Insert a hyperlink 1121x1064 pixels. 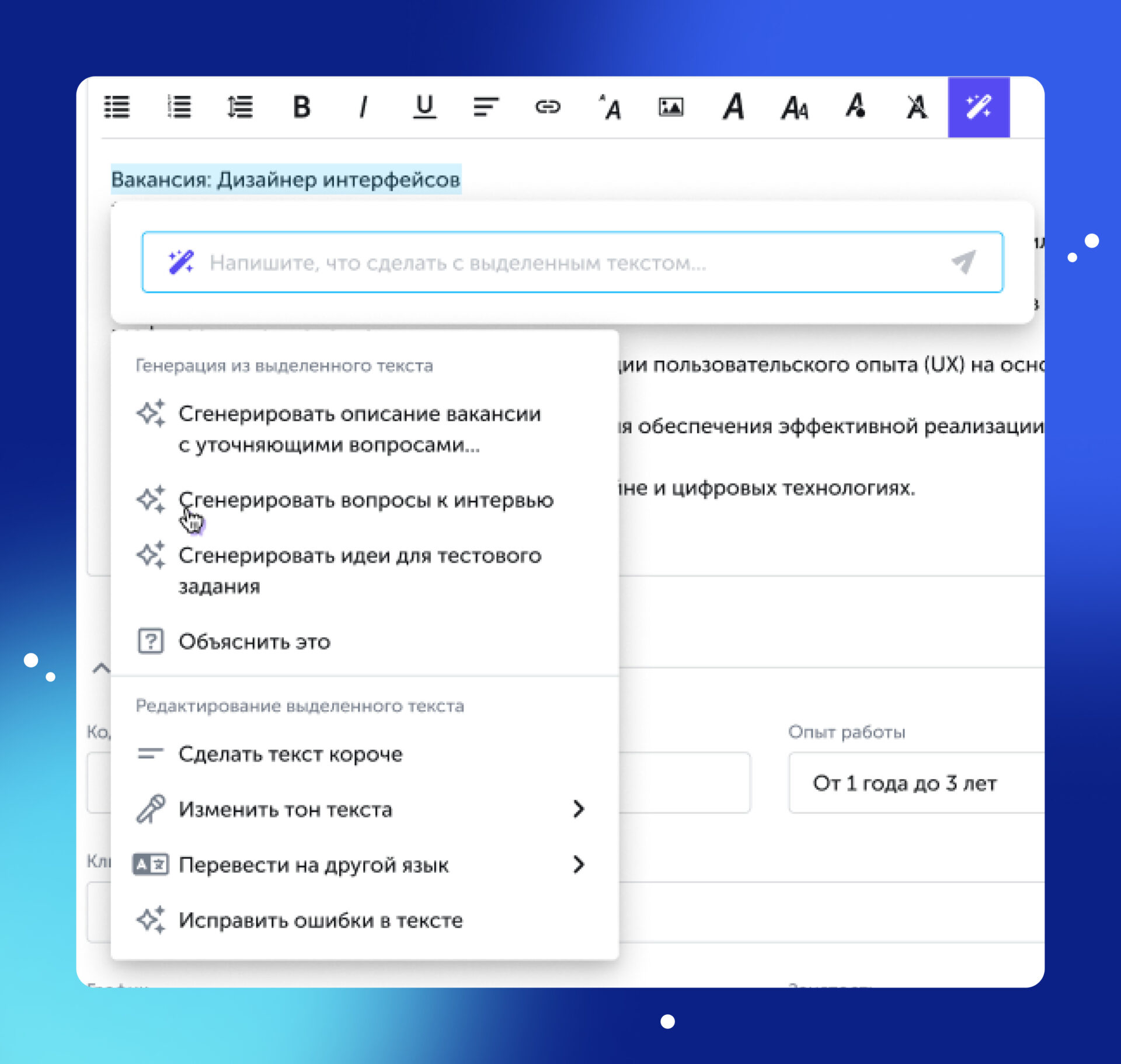(x=548, y=107)
